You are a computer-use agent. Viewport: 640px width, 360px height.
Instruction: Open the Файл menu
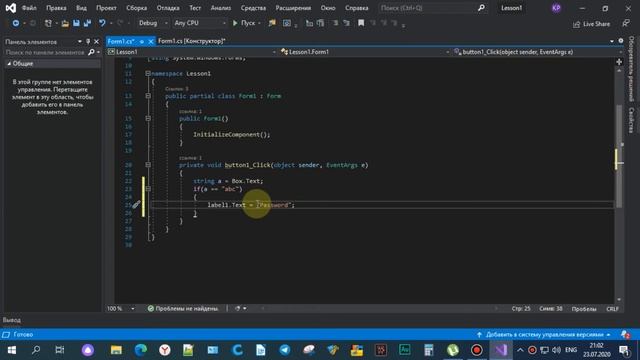tap(29, 8)
